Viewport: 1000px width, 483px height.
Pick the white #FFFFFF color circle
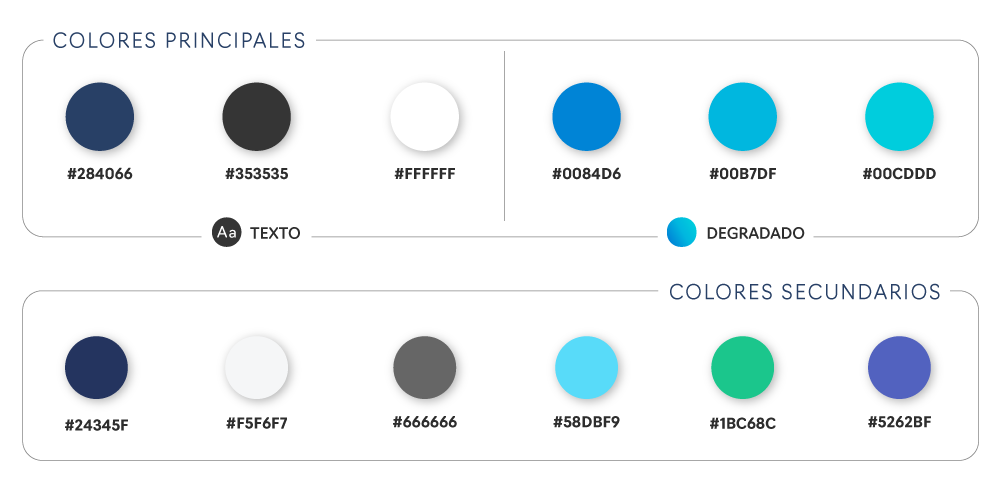tap(425, 117)
